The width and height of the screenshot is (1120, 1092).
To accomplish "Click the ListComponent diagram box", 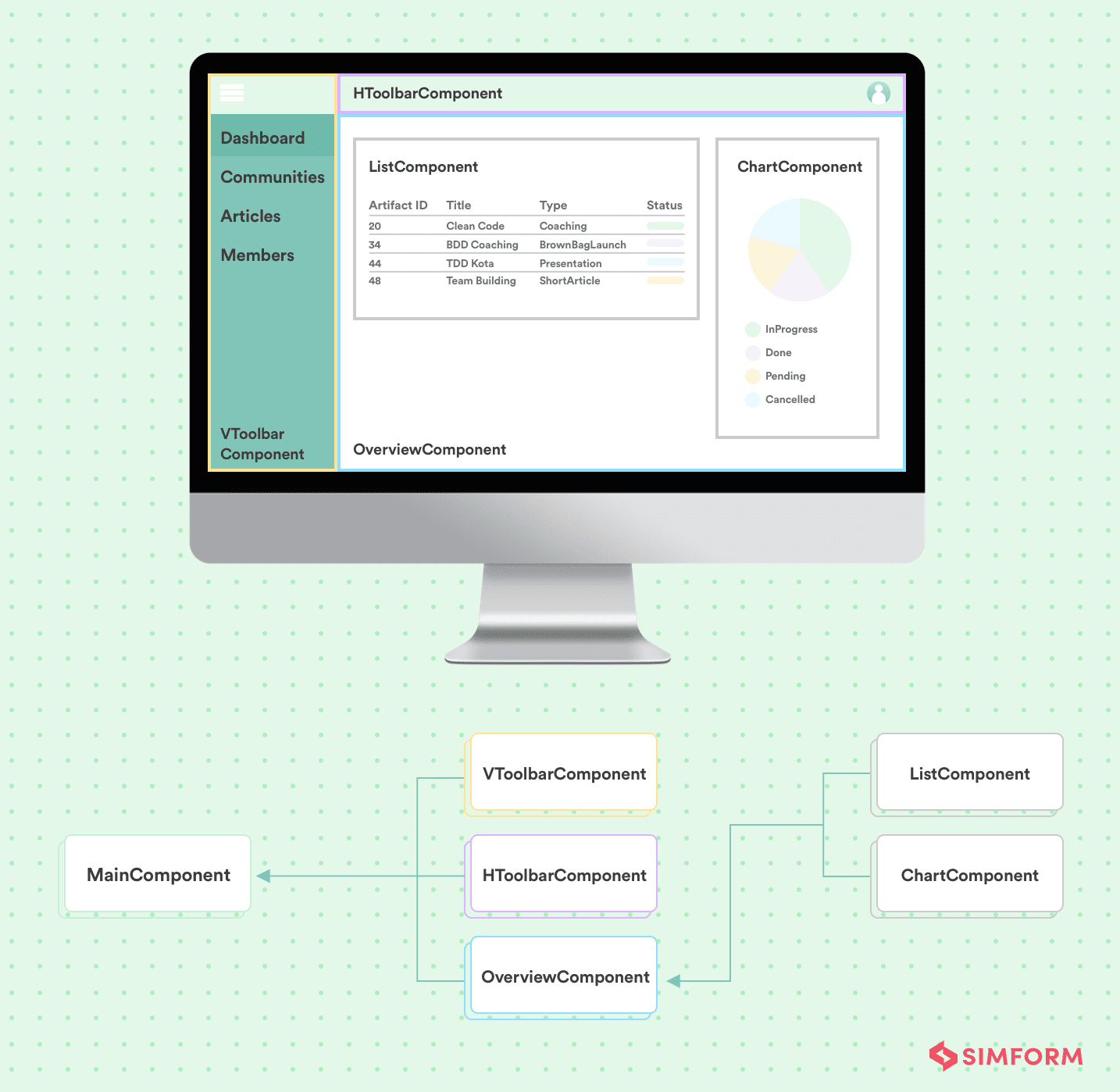I will coord(970,772).
